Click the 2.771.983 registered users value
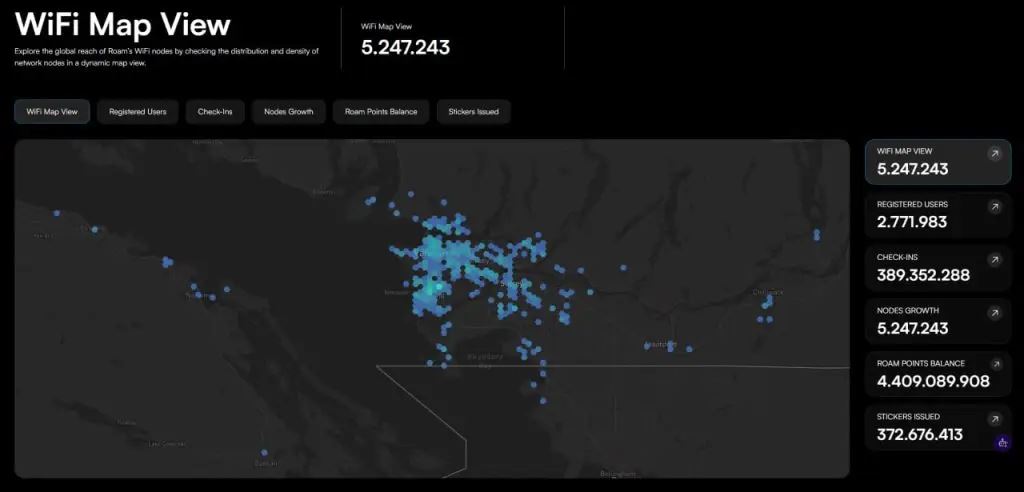 [x=912, y=222]
